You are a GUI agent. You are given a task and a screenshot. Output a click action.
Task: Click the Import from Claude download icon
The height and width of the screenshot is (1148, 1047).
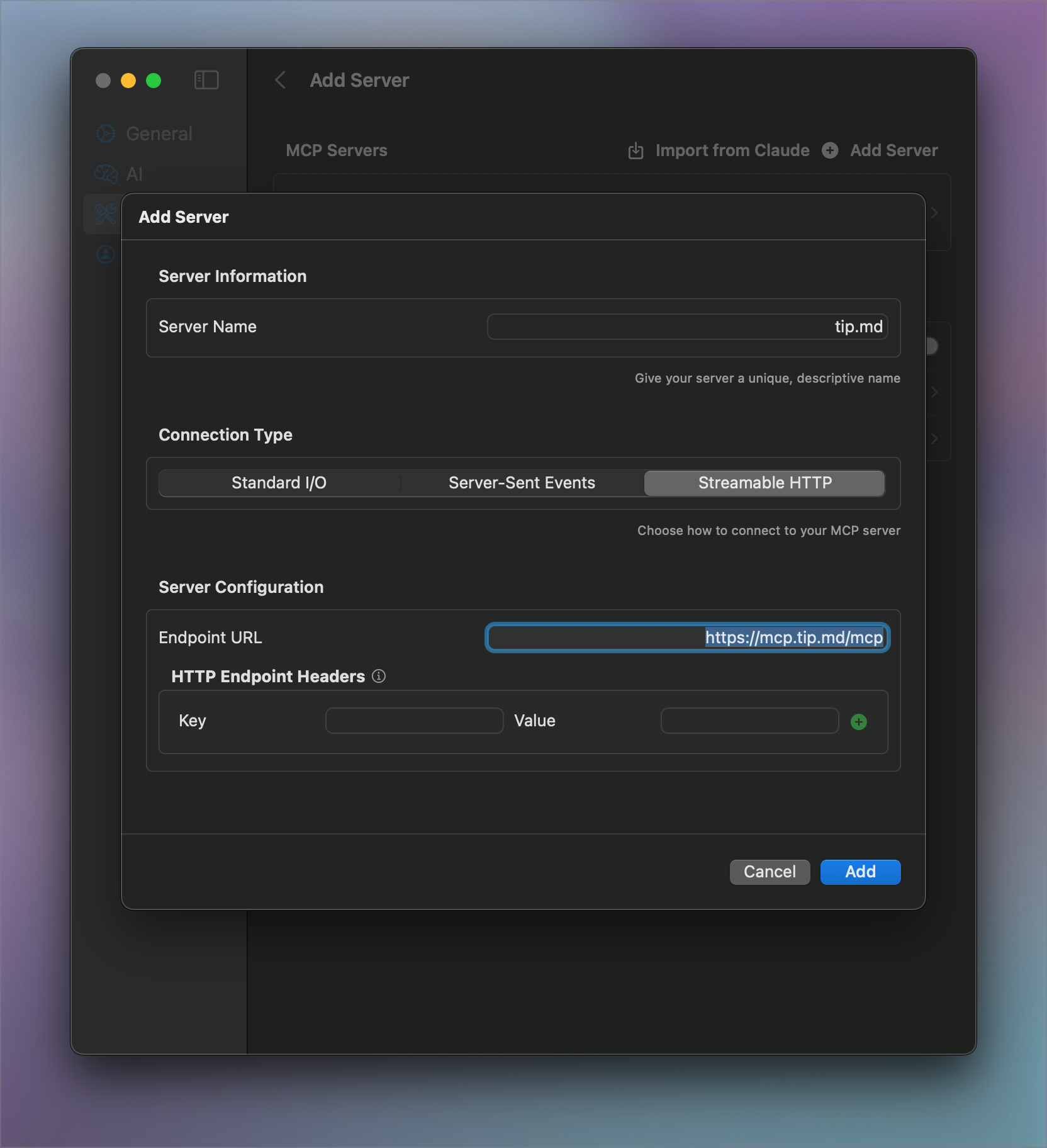[x=635, y=150]
